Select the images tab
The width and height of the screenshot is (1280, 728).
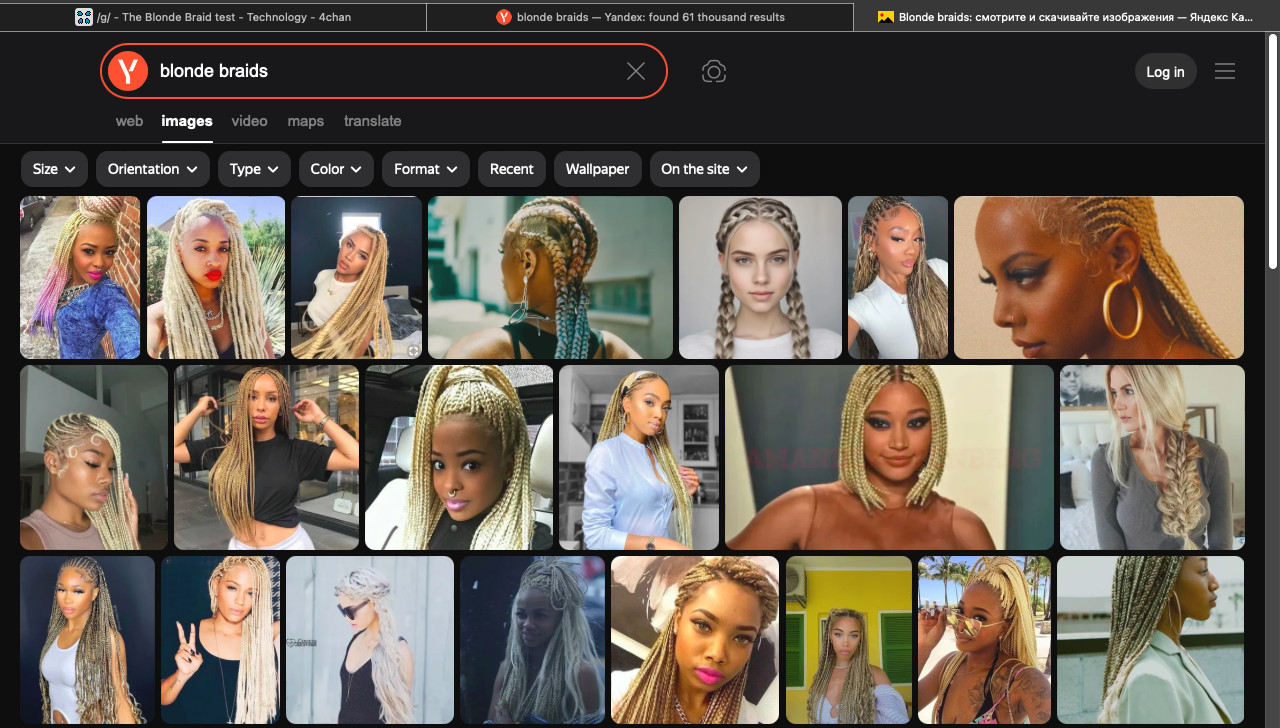point(187,121)
